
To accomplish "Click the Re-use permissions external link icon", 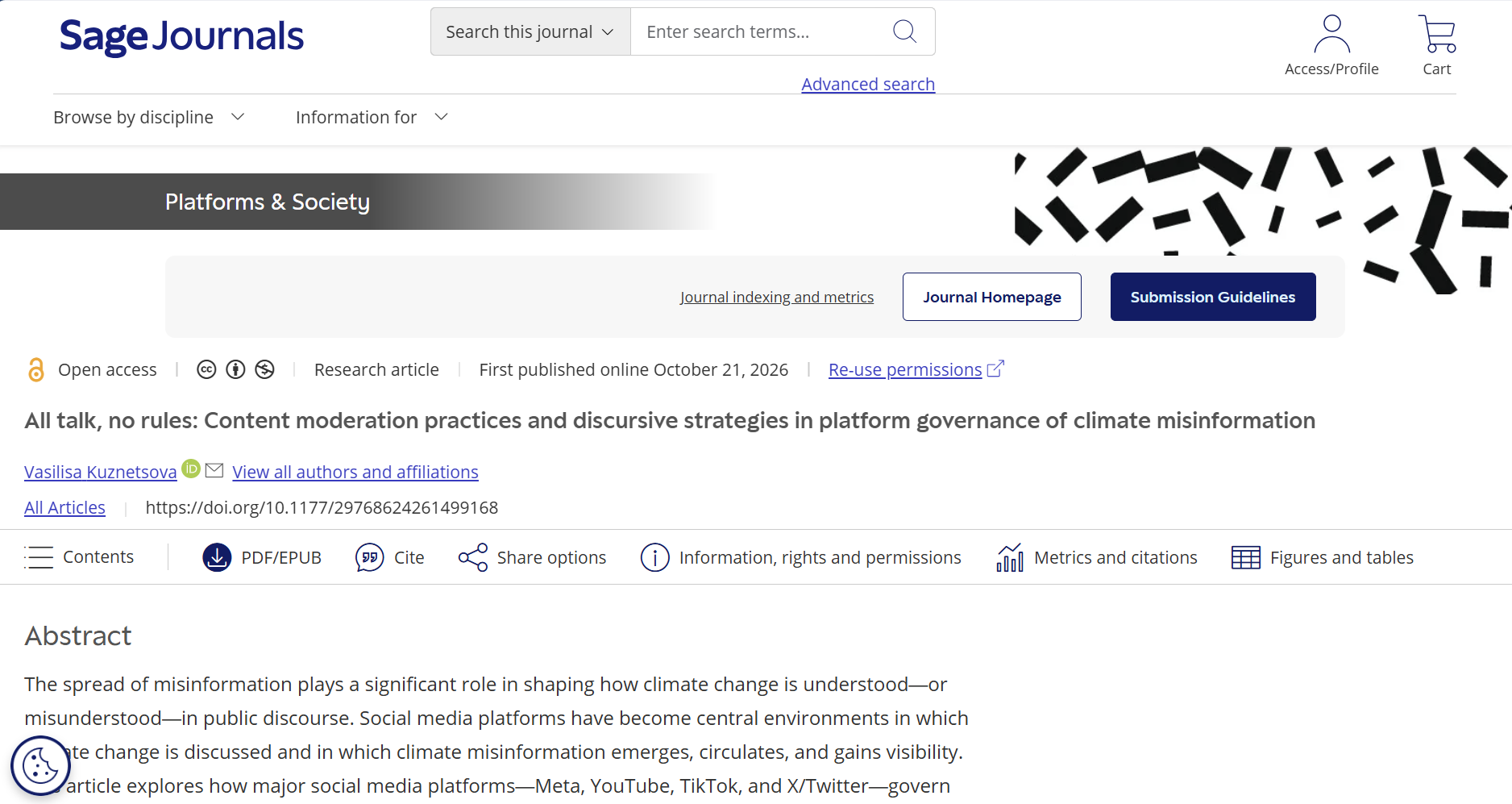I will click(995, 369).
